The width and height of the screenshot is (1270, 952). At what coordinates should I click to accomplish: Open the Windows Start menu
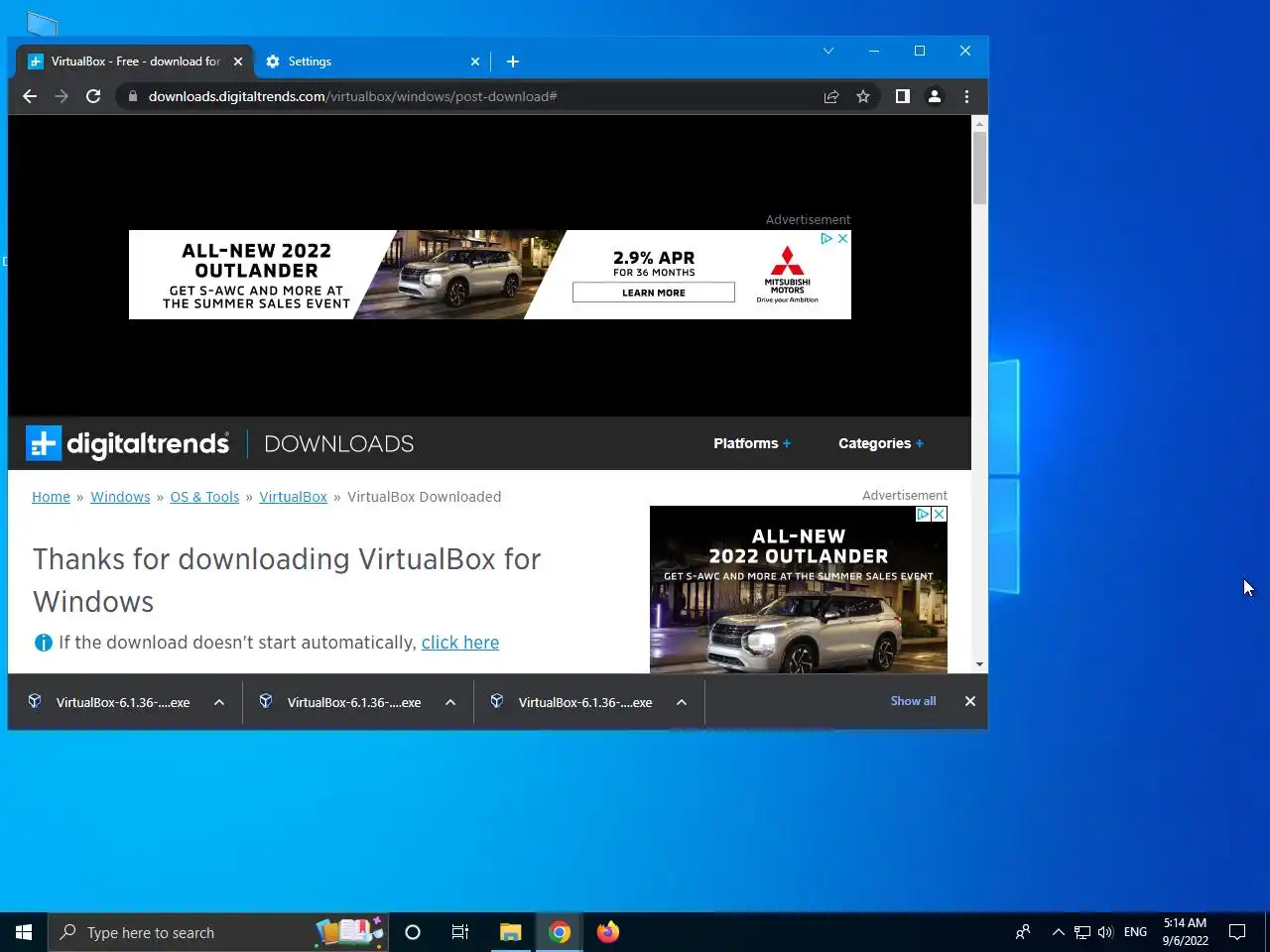[x=24, y=932]
